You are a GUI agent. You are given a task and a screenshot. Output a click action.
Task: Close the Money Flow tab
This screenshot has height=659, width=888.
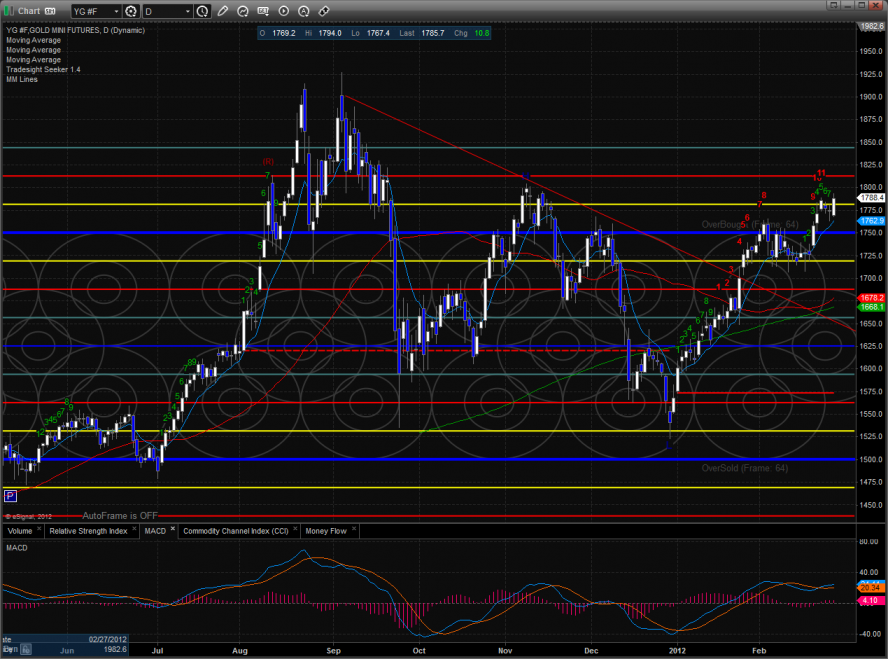tap(356, 528)
